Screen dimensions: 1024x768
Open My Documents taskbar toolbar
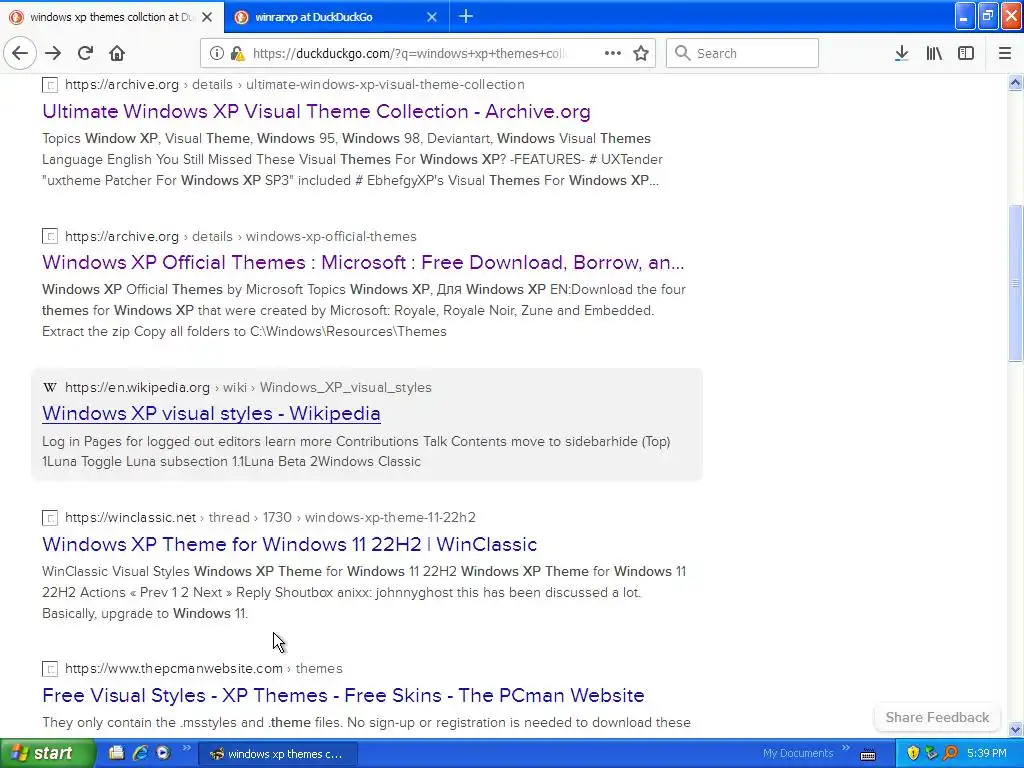tap(798, 753)
